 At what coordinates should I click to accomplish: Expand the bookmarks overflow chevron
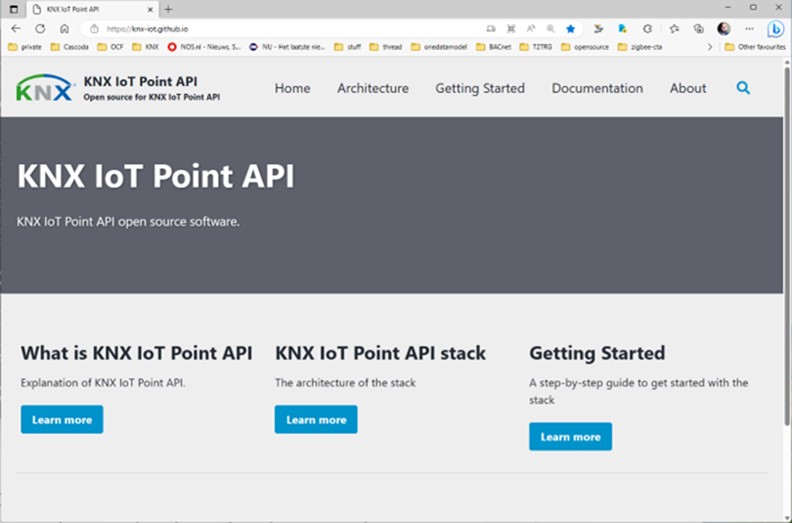[x=710, y=46]
